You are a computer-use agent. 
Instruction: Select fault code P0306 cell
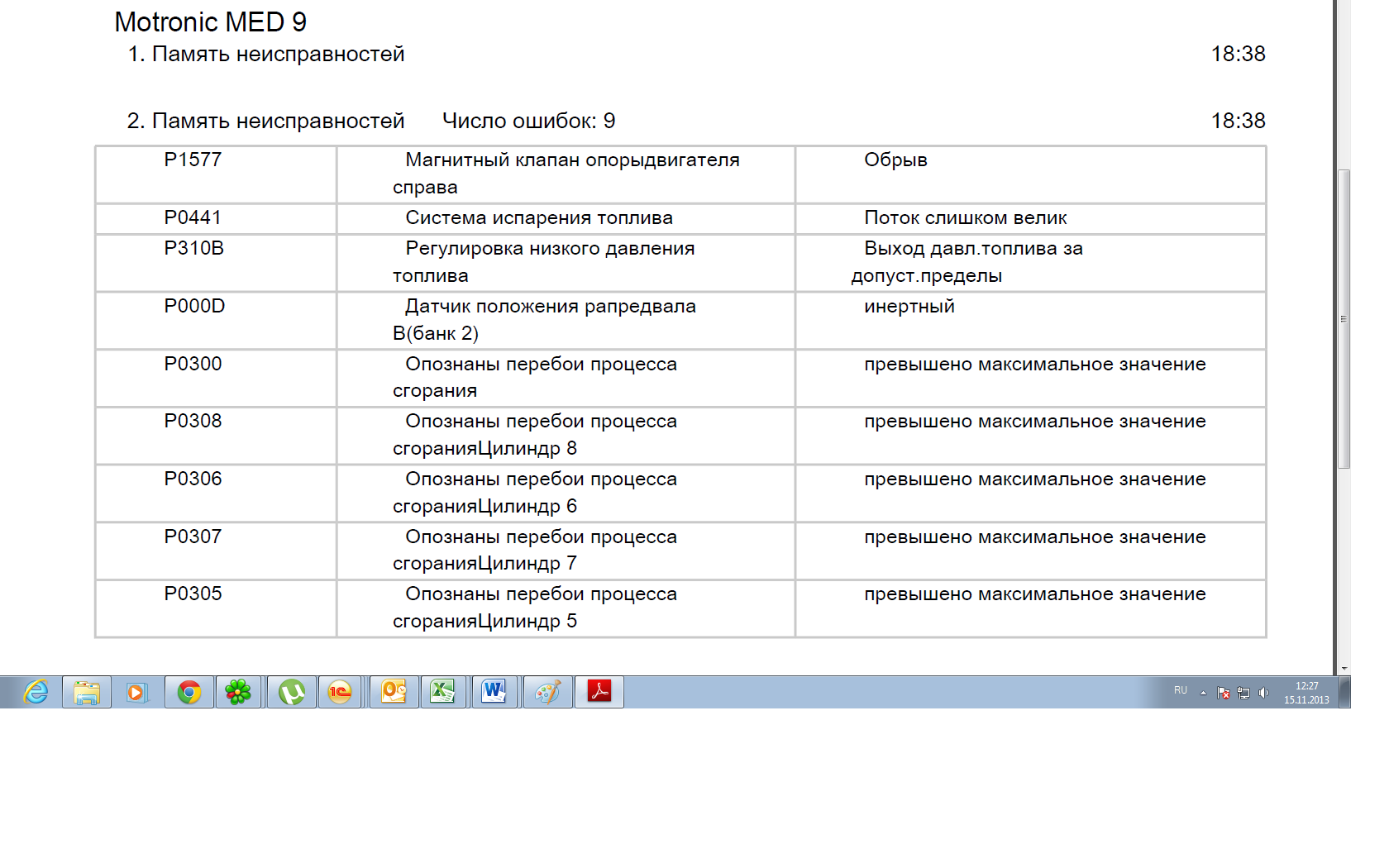[216, 494]
